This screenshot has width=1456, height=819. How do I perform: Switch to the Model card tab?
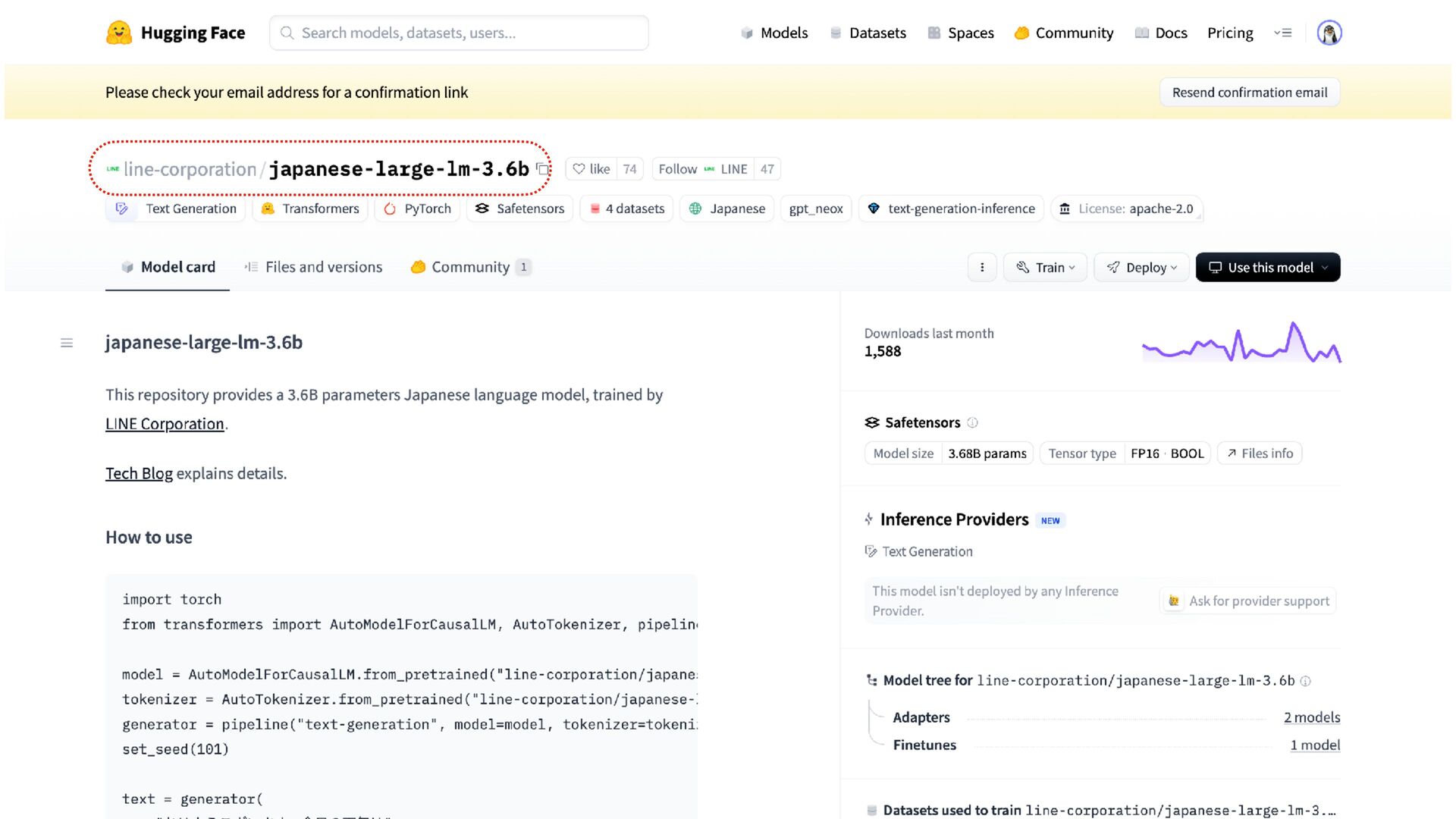(x=168, y=267)
